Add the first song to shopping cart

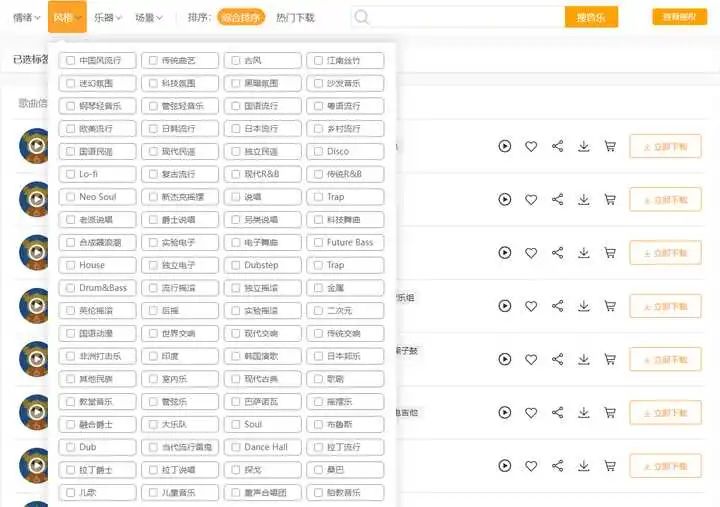(x=610, y=146)
